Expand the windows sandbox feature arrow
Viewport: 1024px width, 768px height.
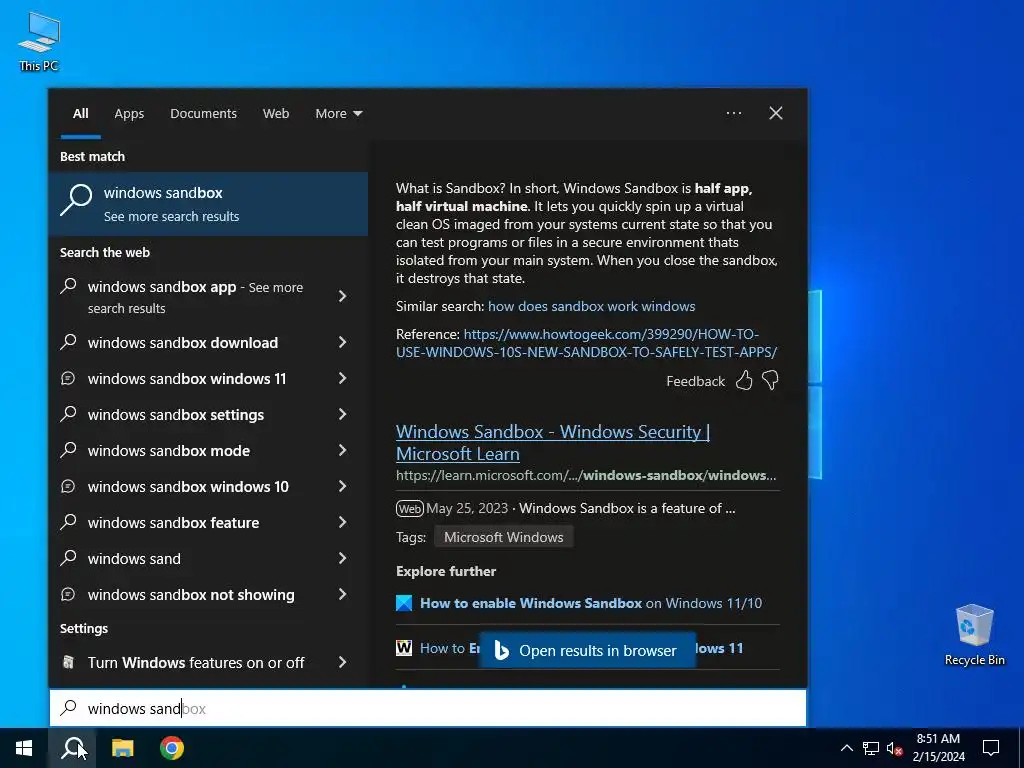342,522
